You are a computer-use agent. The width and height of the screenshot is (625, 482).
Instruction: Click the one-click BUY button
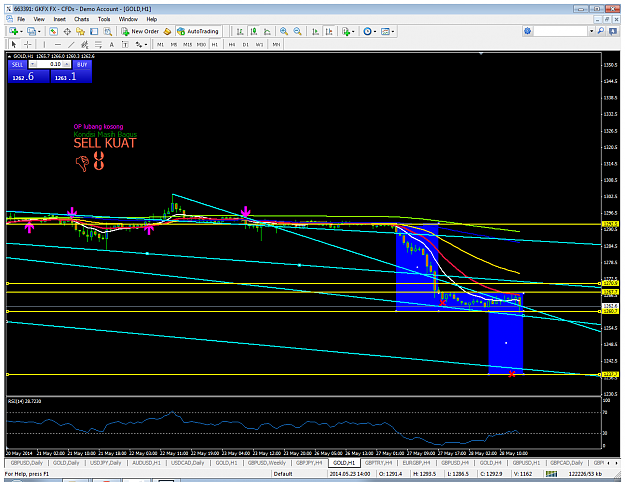point(82,65)
